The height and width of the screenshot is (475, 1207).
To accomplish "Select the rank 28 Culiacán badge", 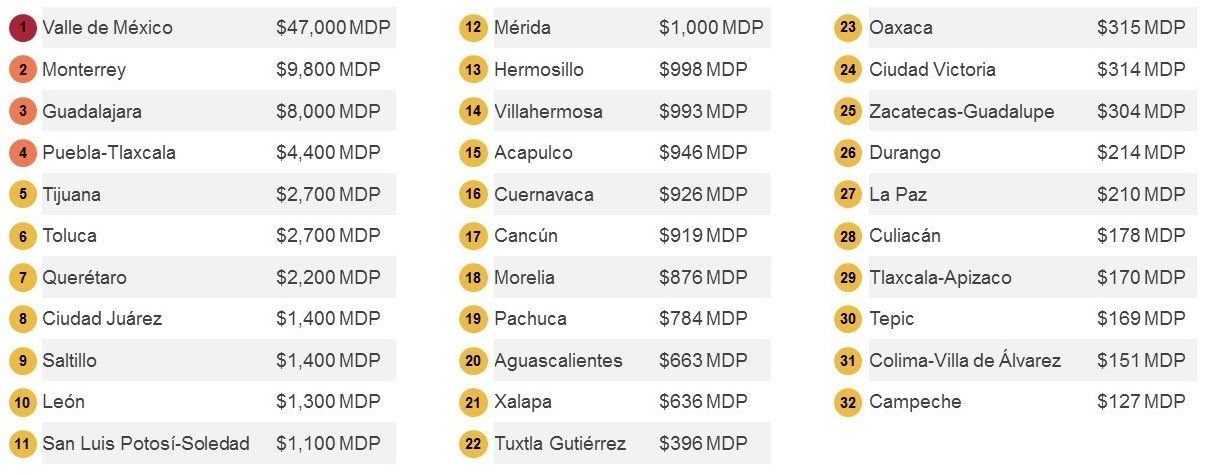I will (848, 236).
